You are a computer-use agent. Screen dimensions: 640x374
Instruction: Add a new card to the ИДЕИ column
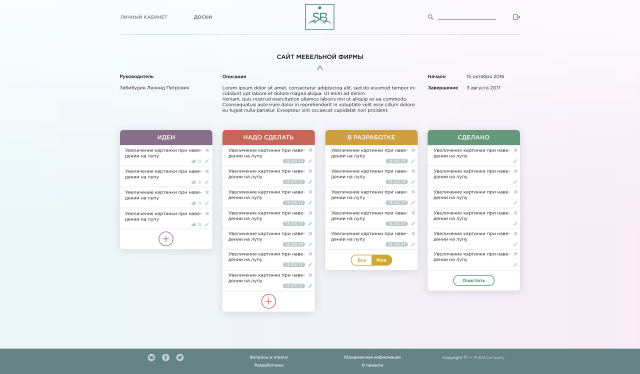point(166,239)
